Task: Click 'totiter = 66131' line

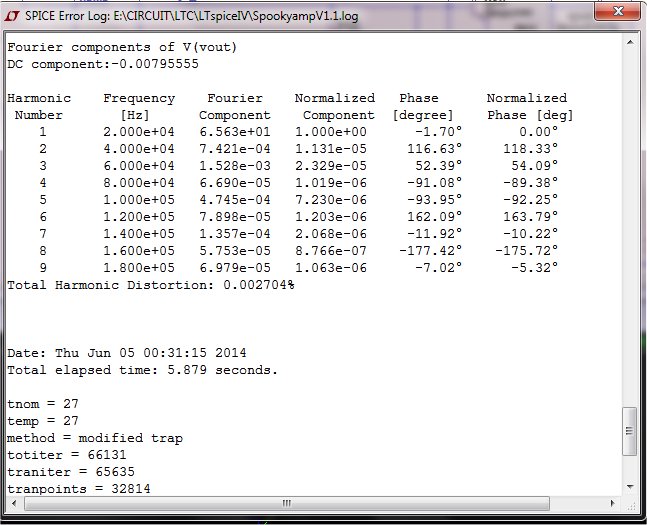Action: click(67, 455)
